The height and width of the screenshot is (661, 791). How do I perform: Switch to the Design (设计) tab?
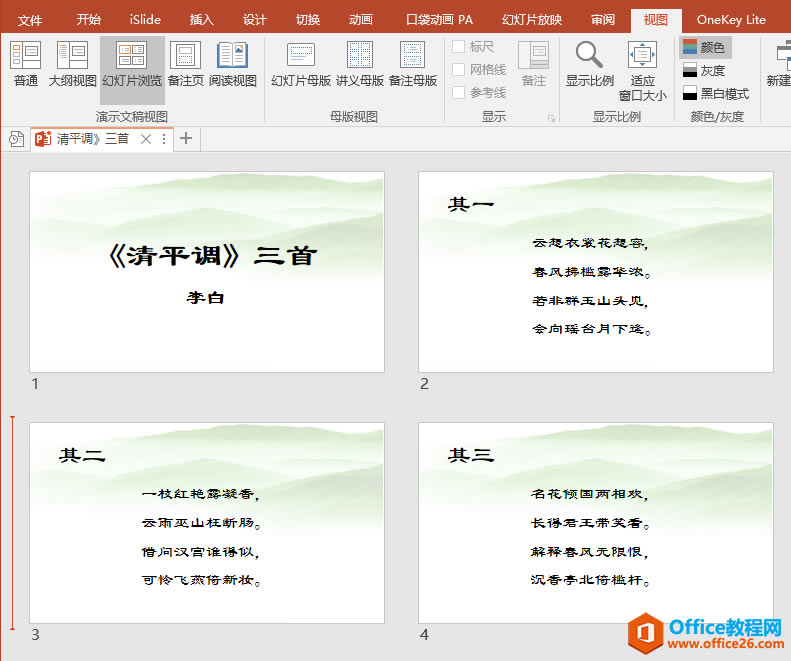point(254,20)
